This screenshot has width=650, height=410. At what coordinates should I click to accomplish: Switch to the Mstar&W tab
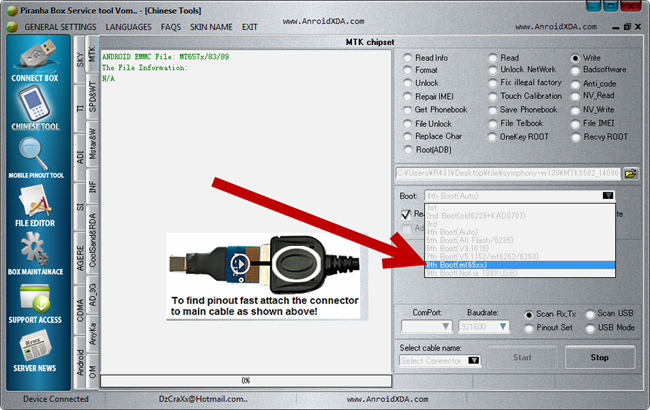click(92, 144)
